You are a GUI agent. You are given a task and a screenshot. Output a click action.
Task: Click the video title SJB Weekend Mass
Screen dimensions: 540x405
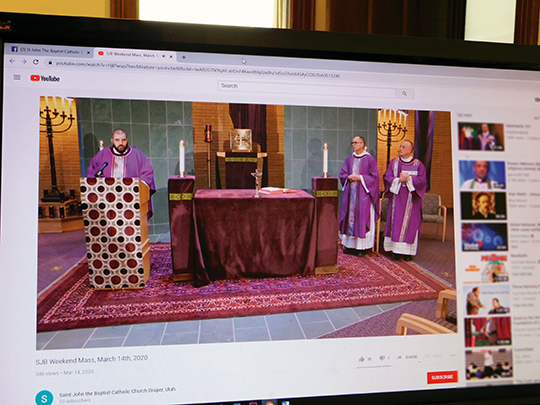92,360
